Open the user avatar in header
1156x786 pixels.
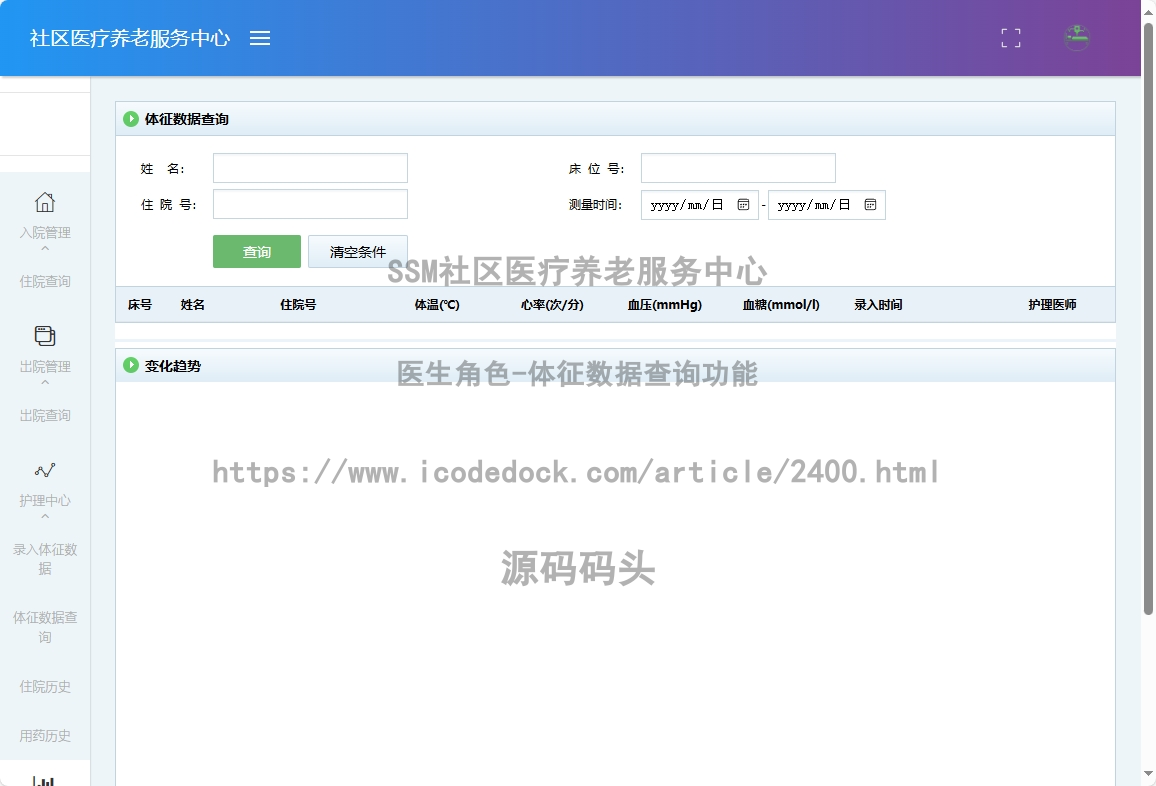(1076, 38)
